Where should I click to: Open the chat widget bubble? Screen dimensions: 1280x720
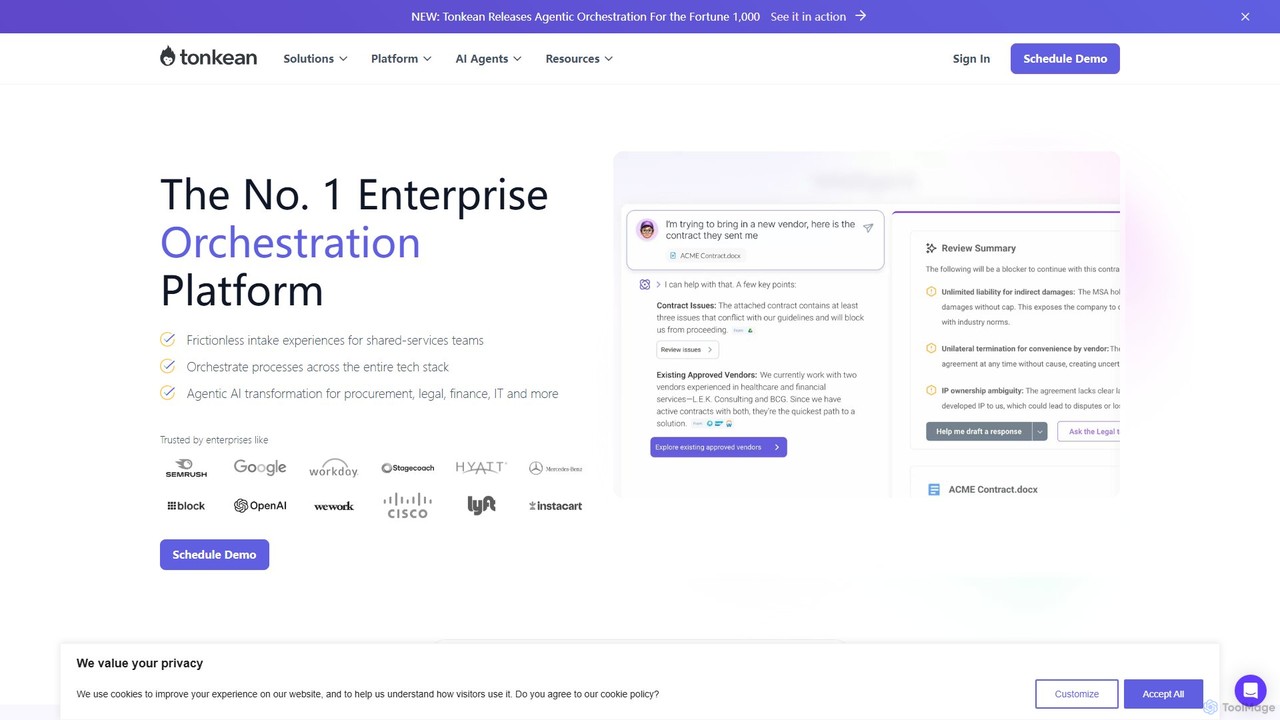tap(1250, 690)
